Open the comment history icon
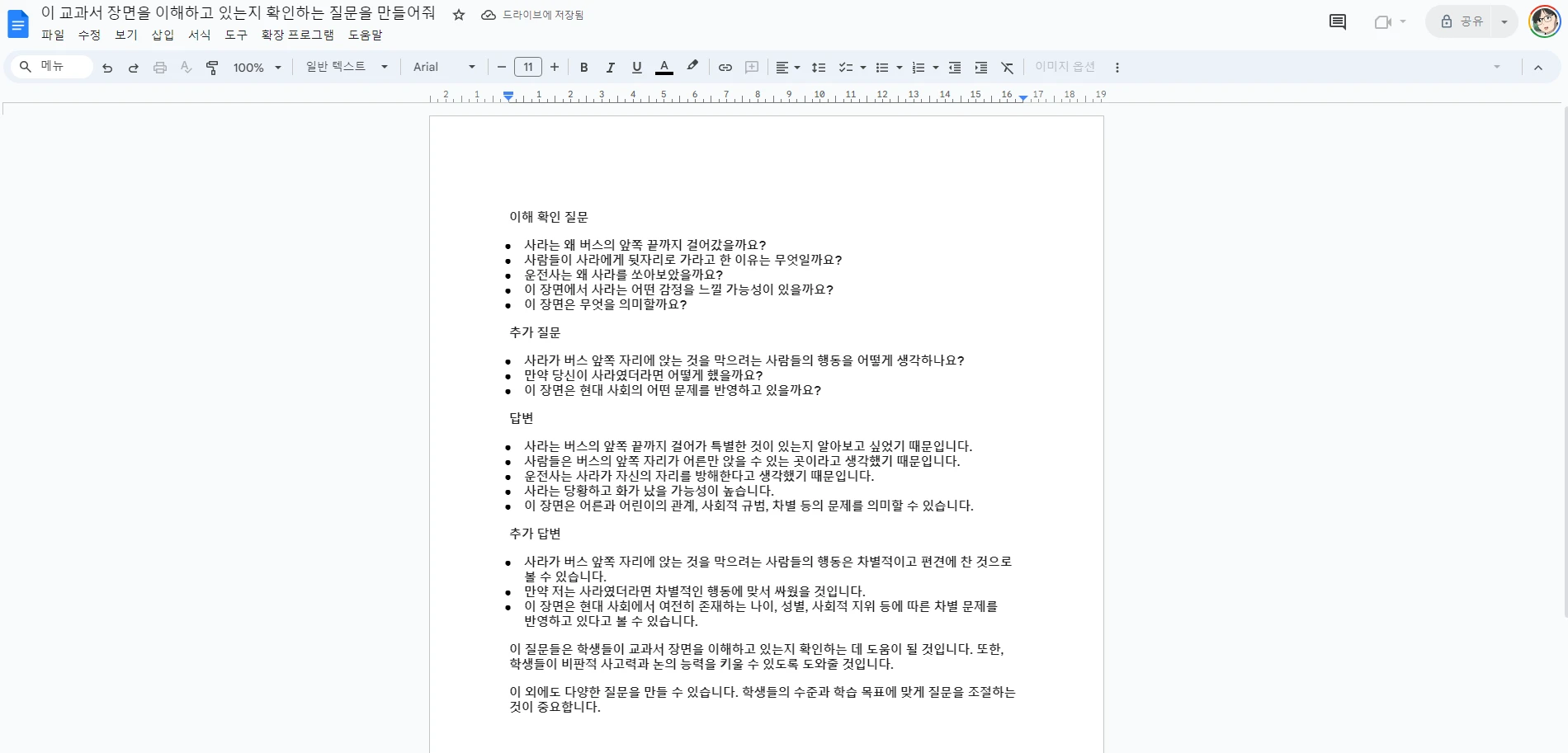Image resolution: width=1568 pixels, height=753 pixels. tap(1337, 22)
